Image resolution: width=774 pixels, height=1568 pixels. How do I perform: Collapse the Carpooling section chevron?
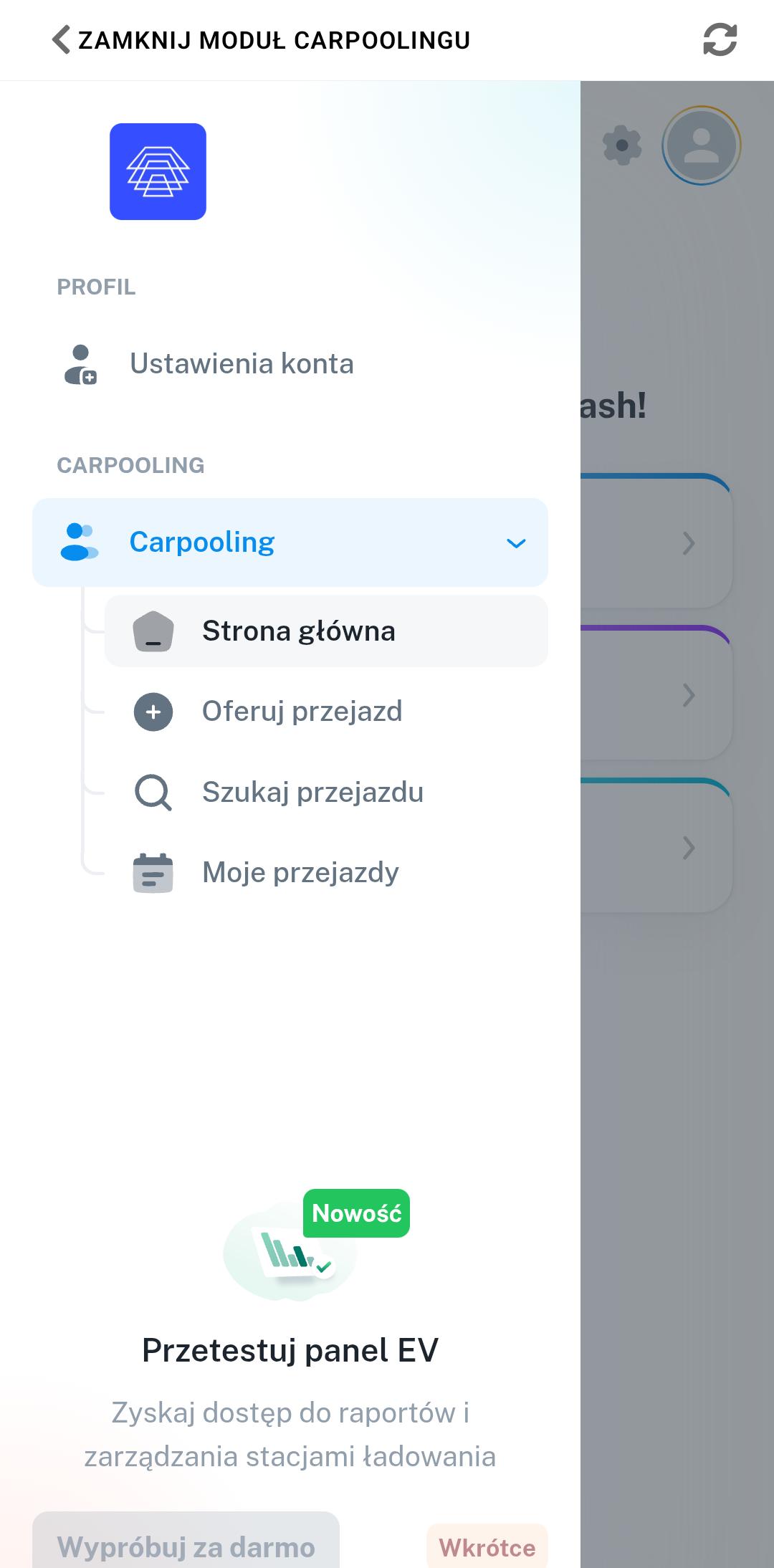516,542
